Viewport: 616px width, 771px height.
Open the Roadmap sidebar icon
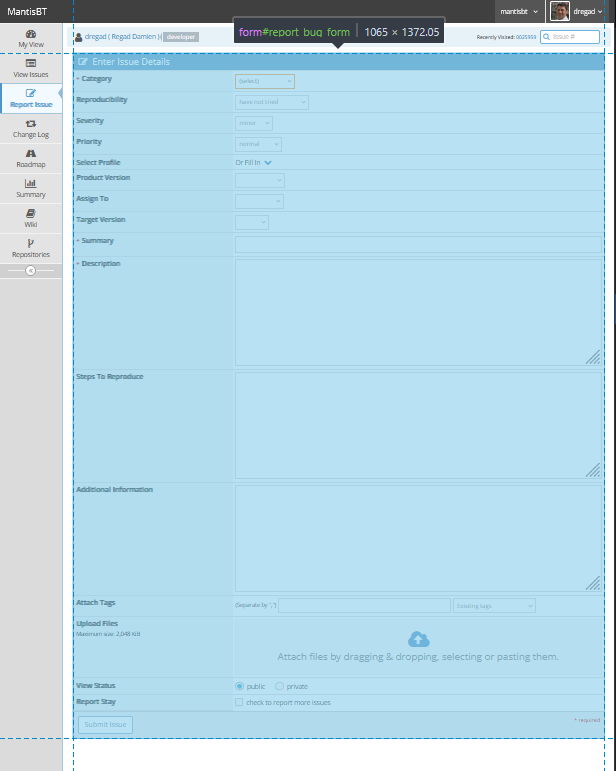31,153
